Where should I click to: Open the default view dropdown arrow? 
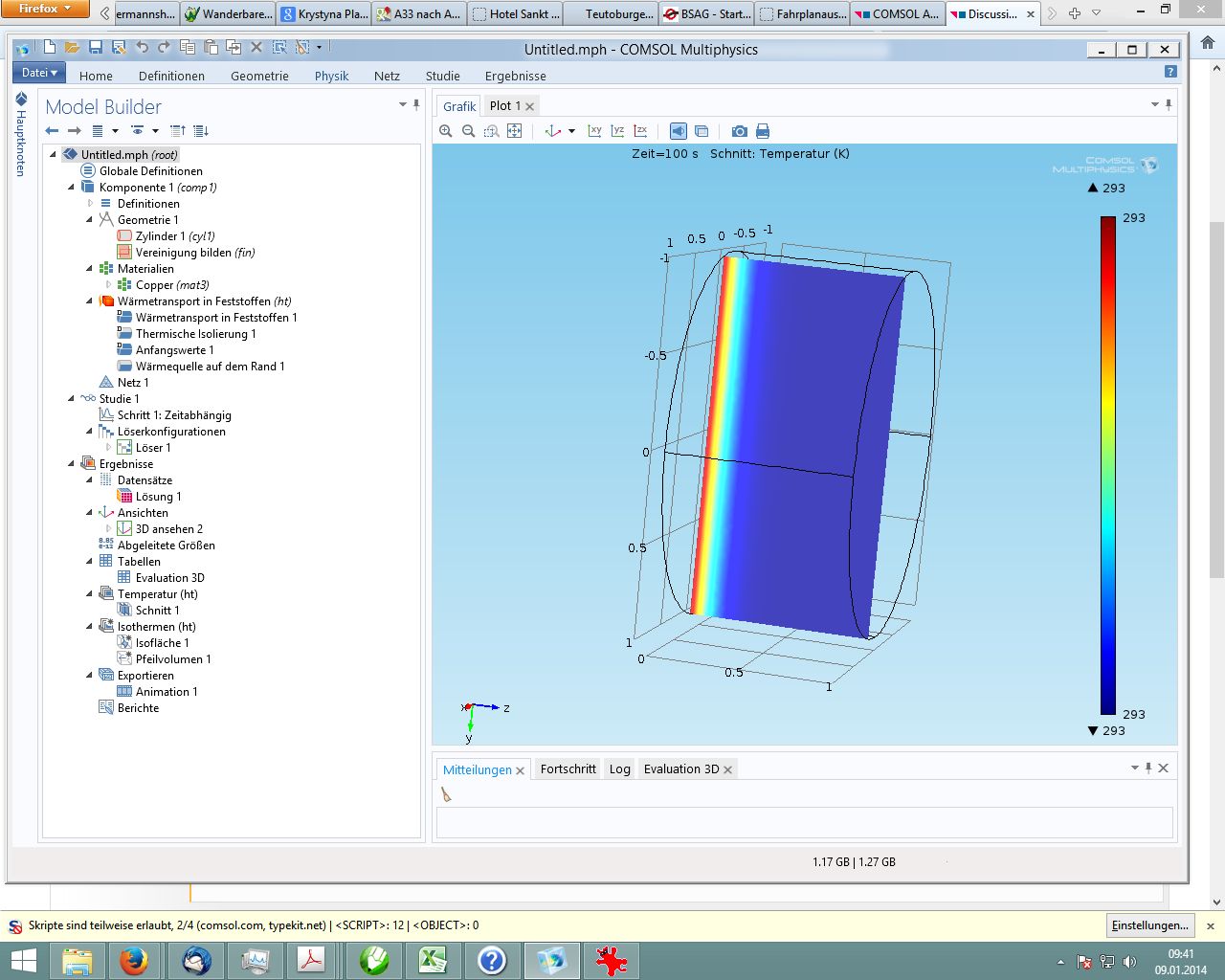point(572,131)
